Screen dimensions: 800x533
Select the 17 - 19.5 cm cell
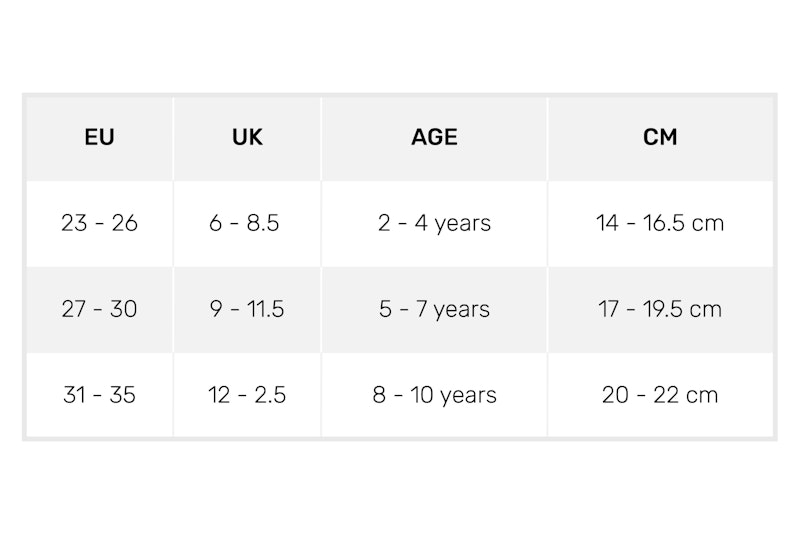(x=660, y=309)
